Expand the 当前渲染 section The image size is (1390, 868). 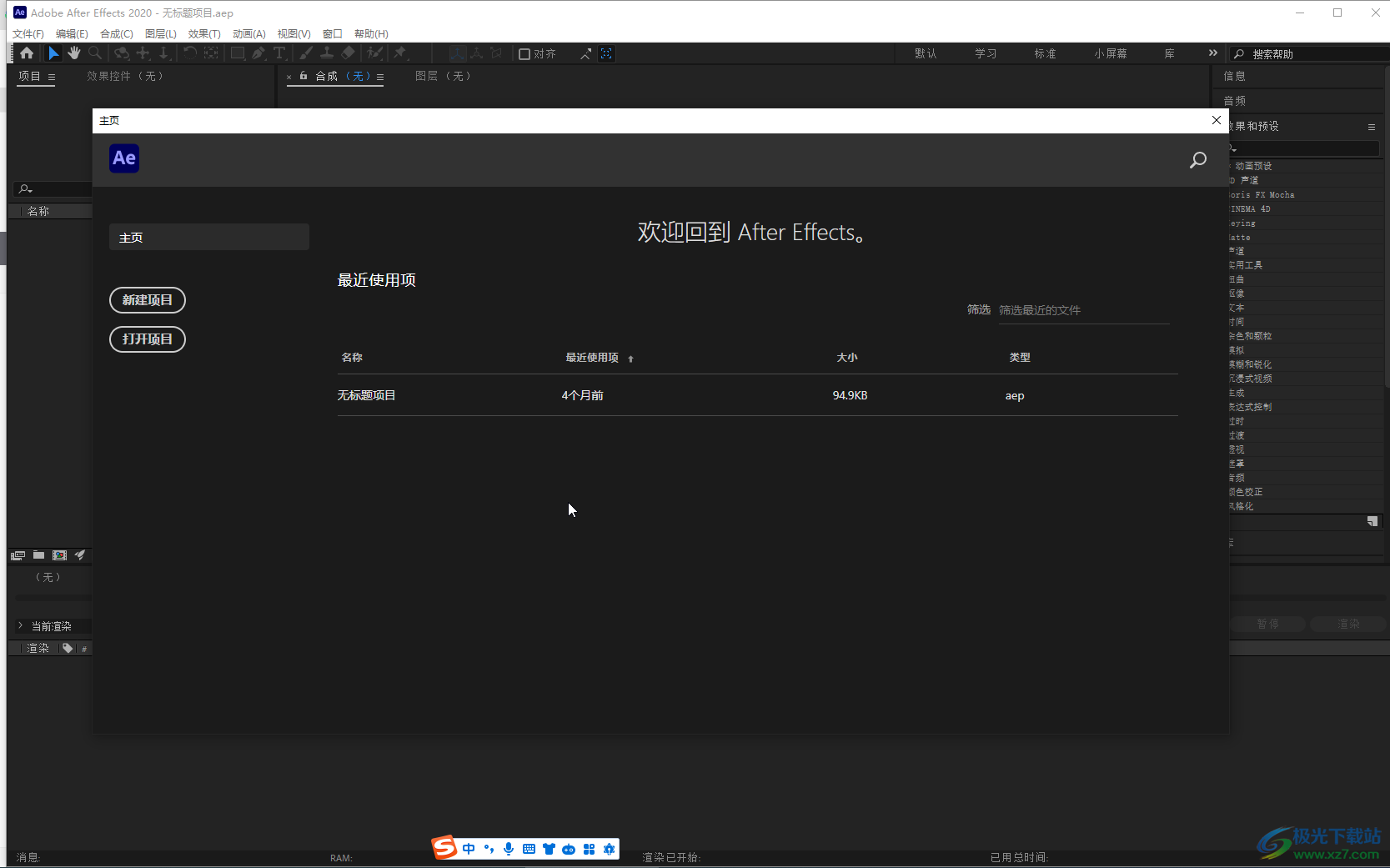coord(21,625)
